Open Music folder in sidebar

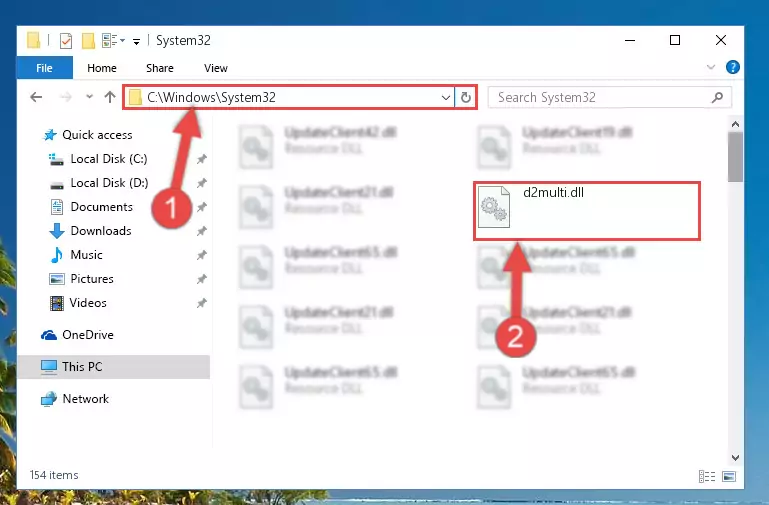pyautogui.click(x=86, y=255)
